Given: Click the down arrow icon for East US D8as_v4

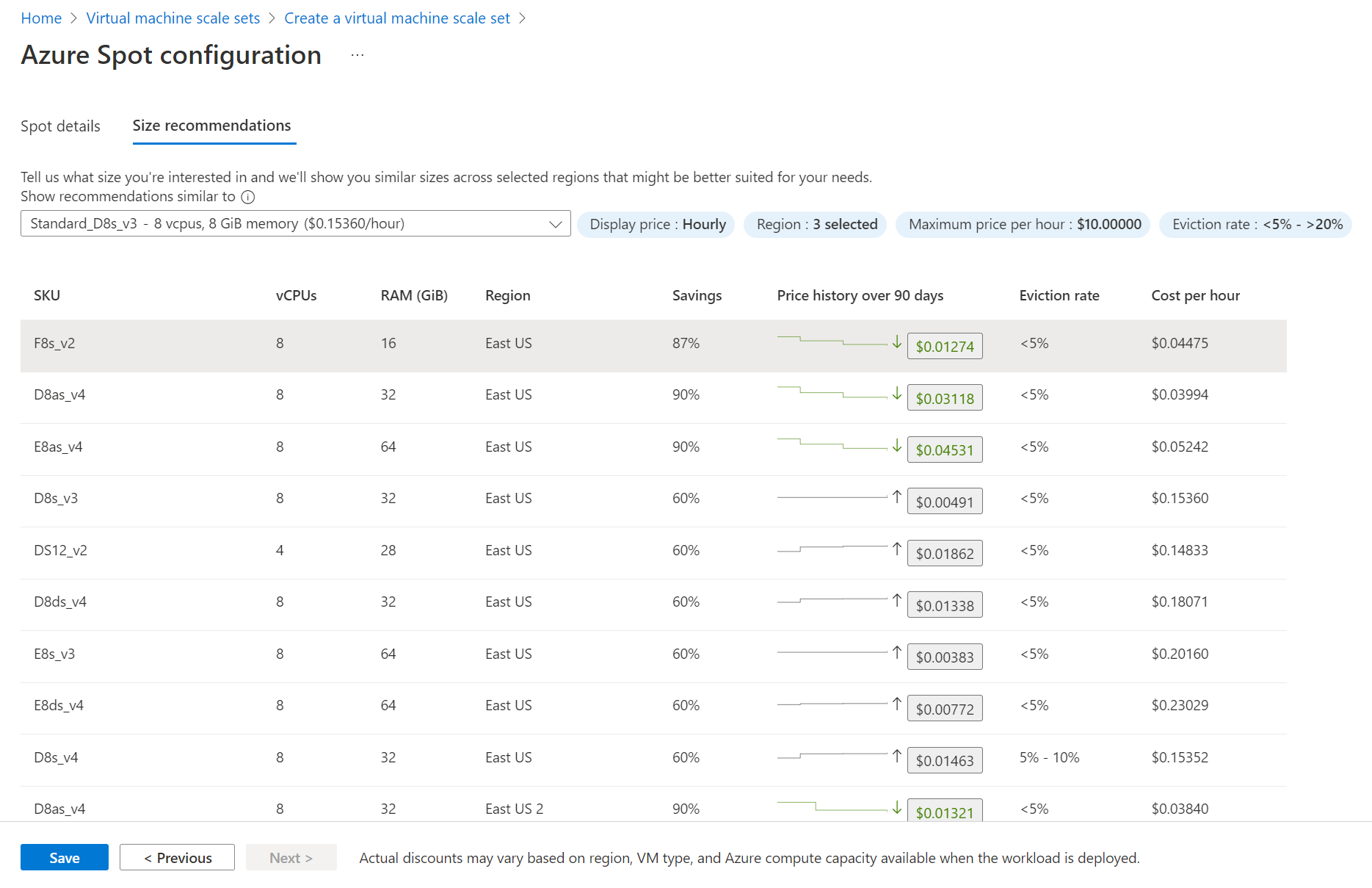Looking at the screenshot, I should [896, 394].
